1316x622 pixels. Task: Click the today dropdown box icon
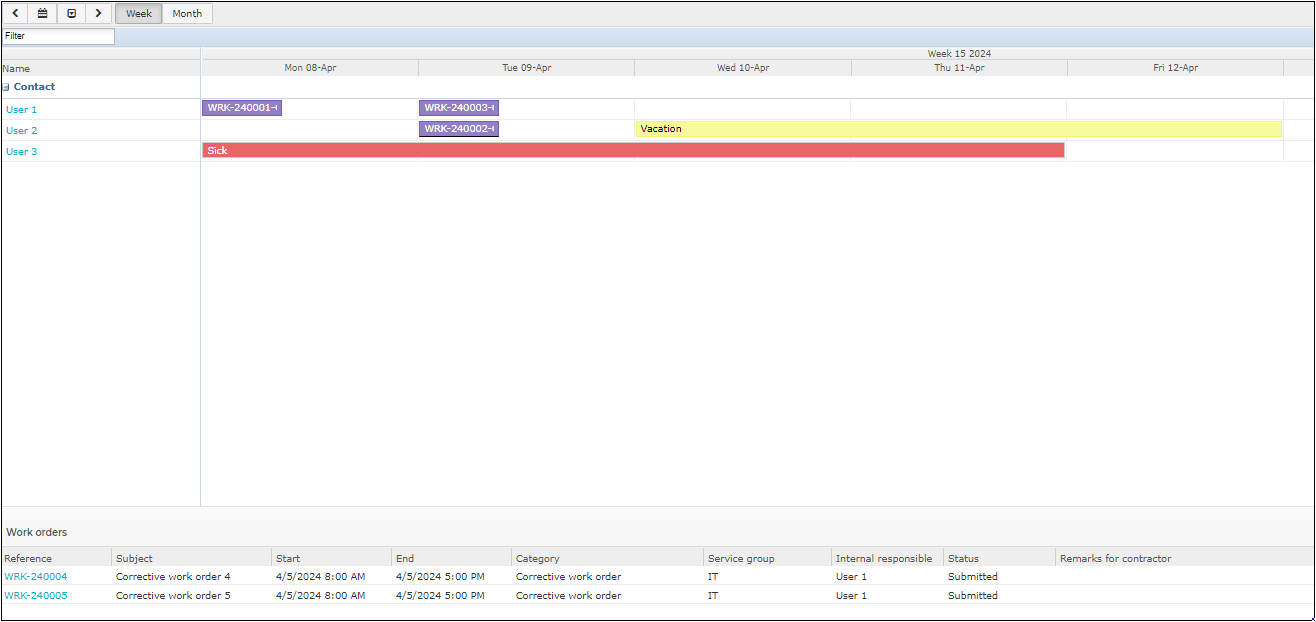[71, 14]
